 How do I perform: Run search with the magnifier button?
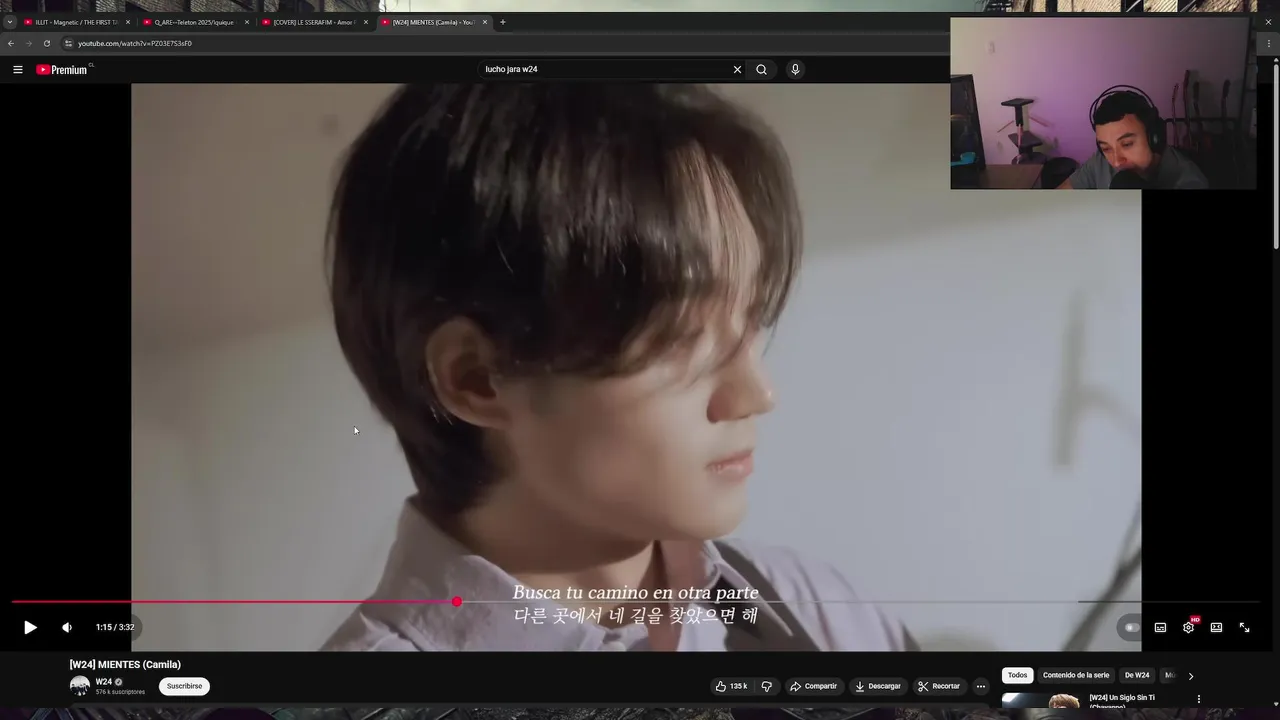click(x=761, y=69)
